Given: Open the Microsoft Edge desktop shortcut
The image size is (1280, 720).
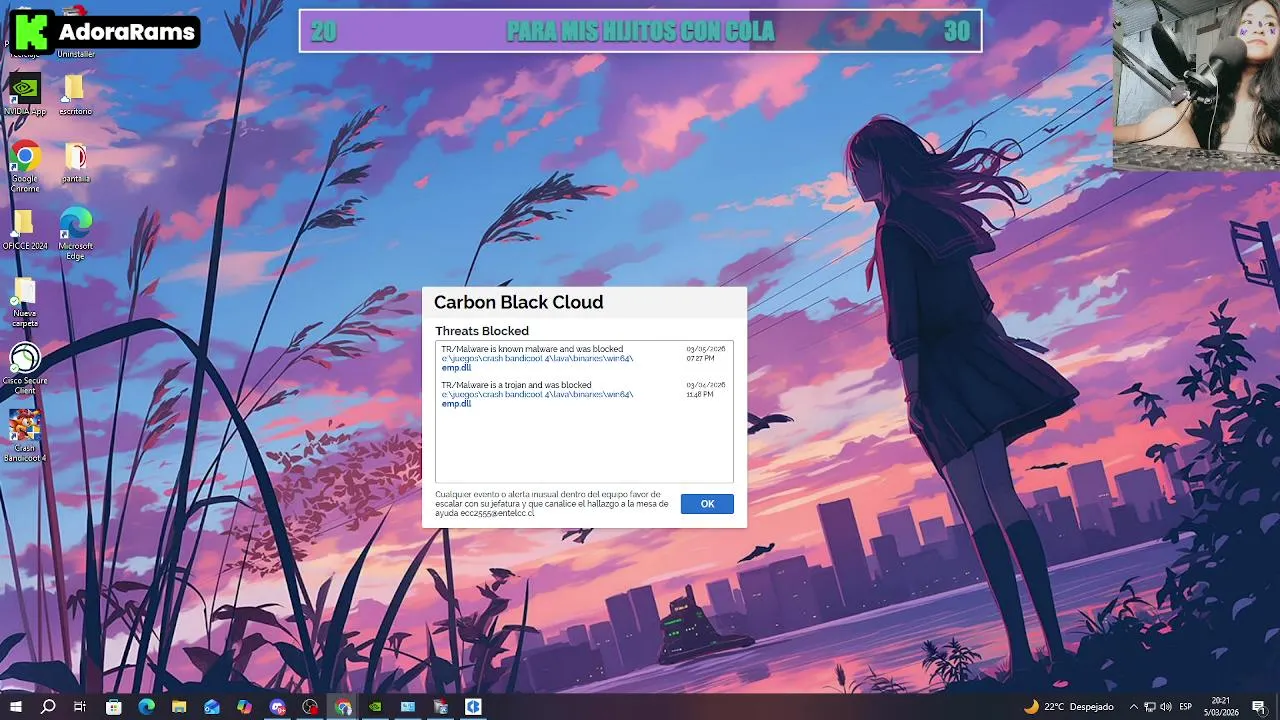Looking at the screenshot, I should coord(75,233).
